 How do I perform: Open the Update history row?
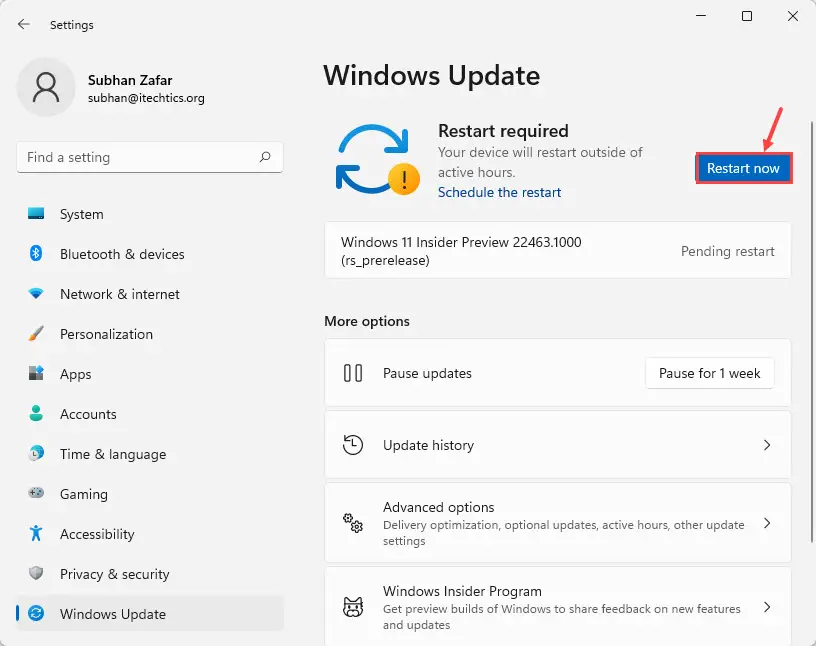point(558,445)
